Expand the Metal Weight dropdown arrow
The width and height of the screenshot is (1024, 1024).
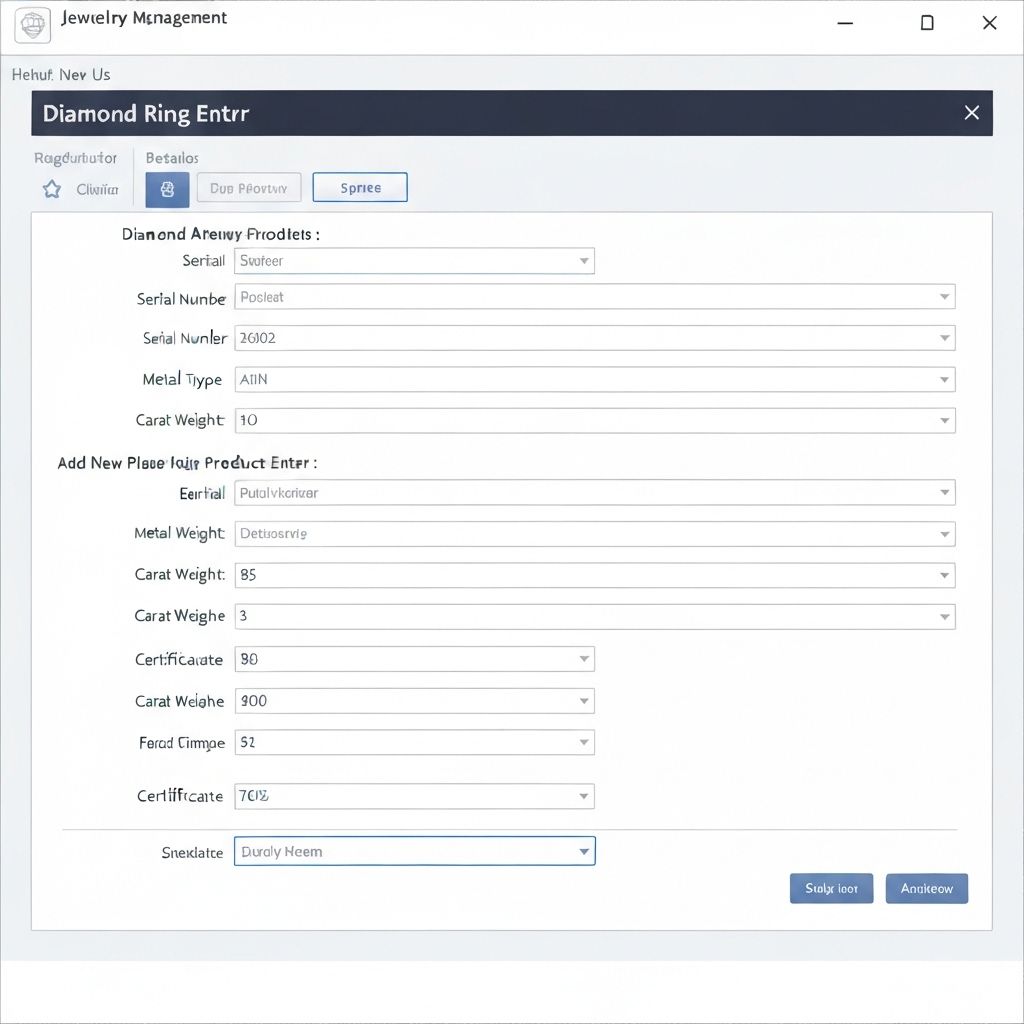coord(944,534)
